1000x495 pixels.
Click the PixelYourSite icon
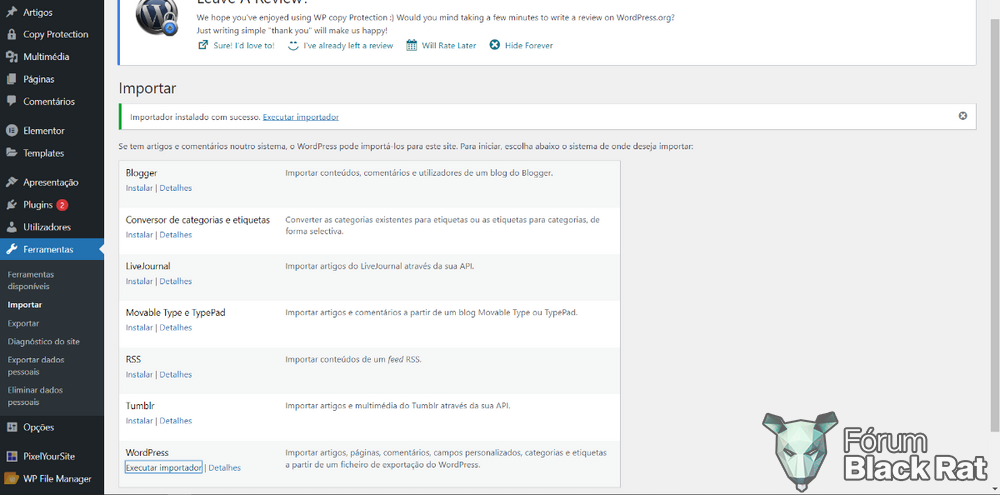point(11,457)
